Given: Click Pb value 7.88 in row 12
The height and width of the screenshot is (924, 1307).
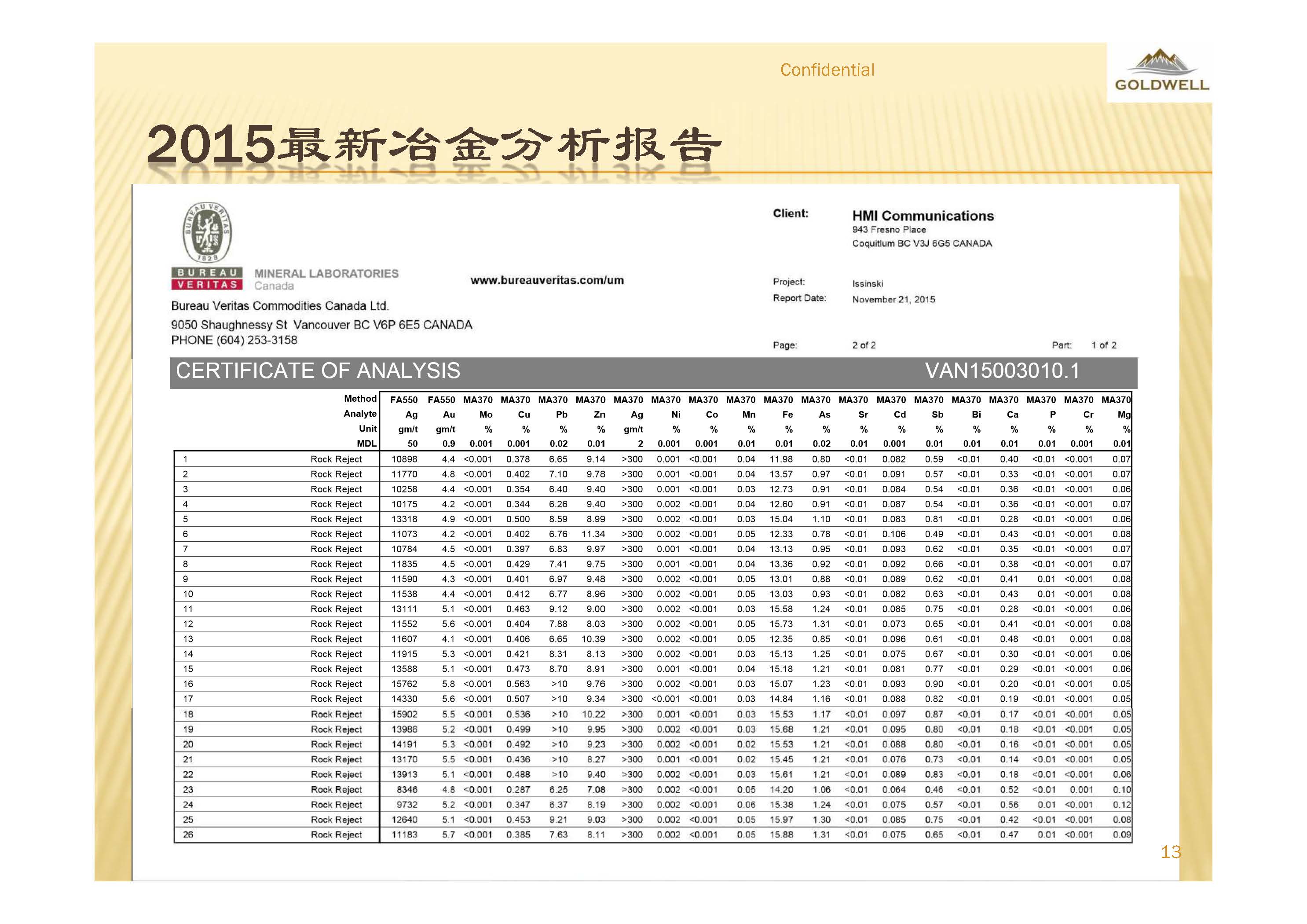Looking at the screenshot, I should [558, 624].
